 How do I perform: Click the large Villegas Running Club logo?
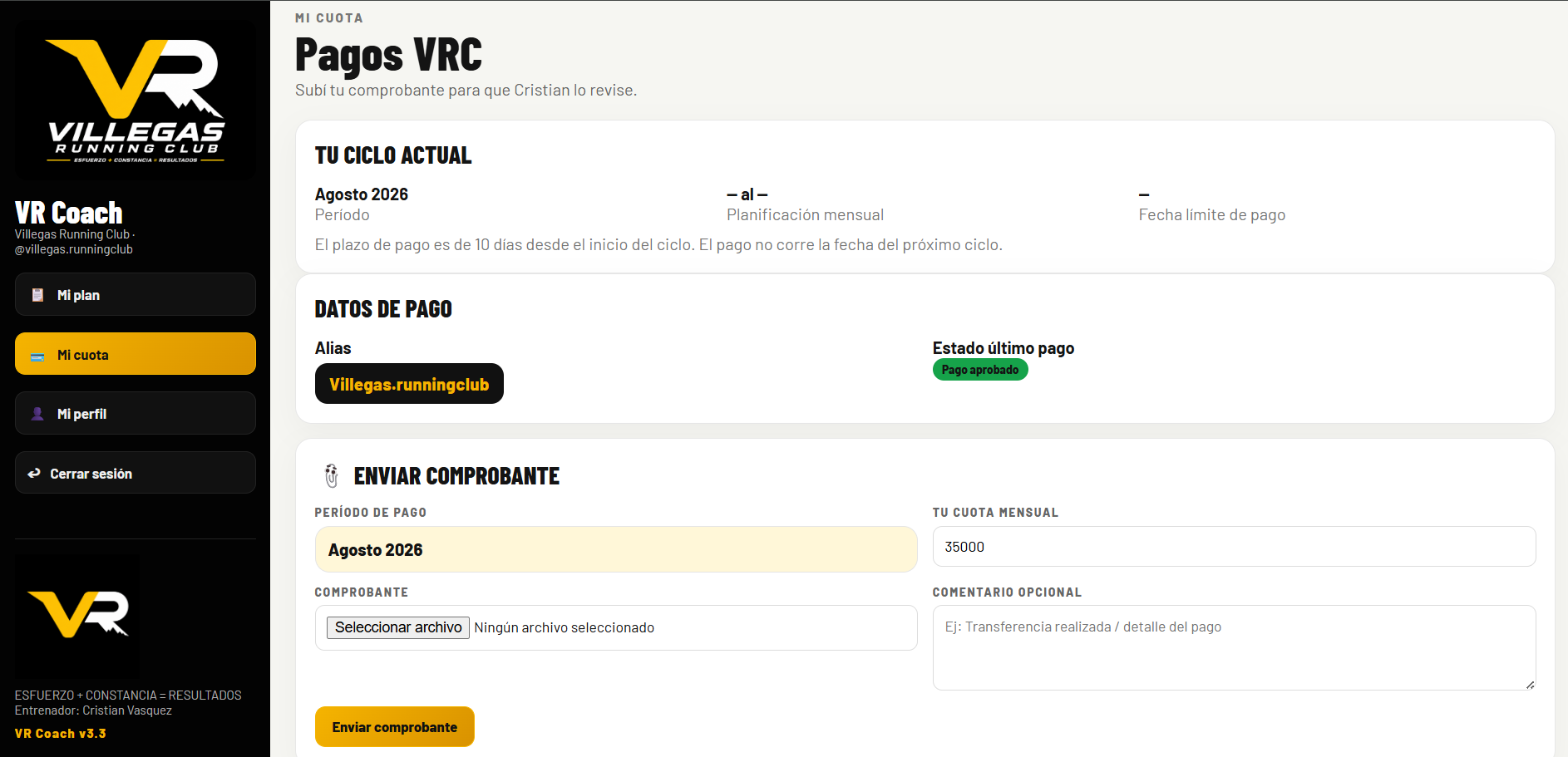[136, 101]
